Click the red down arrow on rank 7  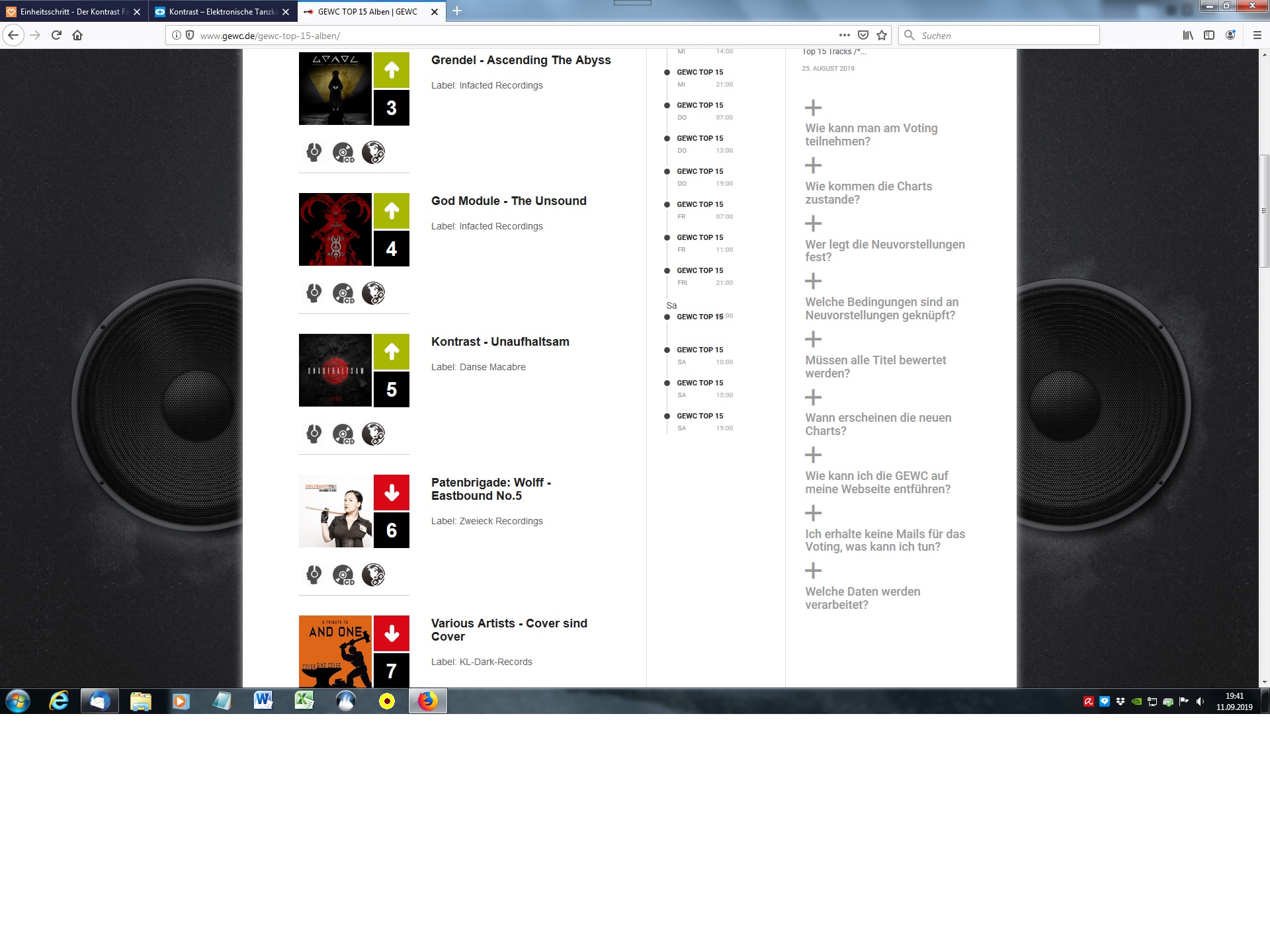point(392,633)
